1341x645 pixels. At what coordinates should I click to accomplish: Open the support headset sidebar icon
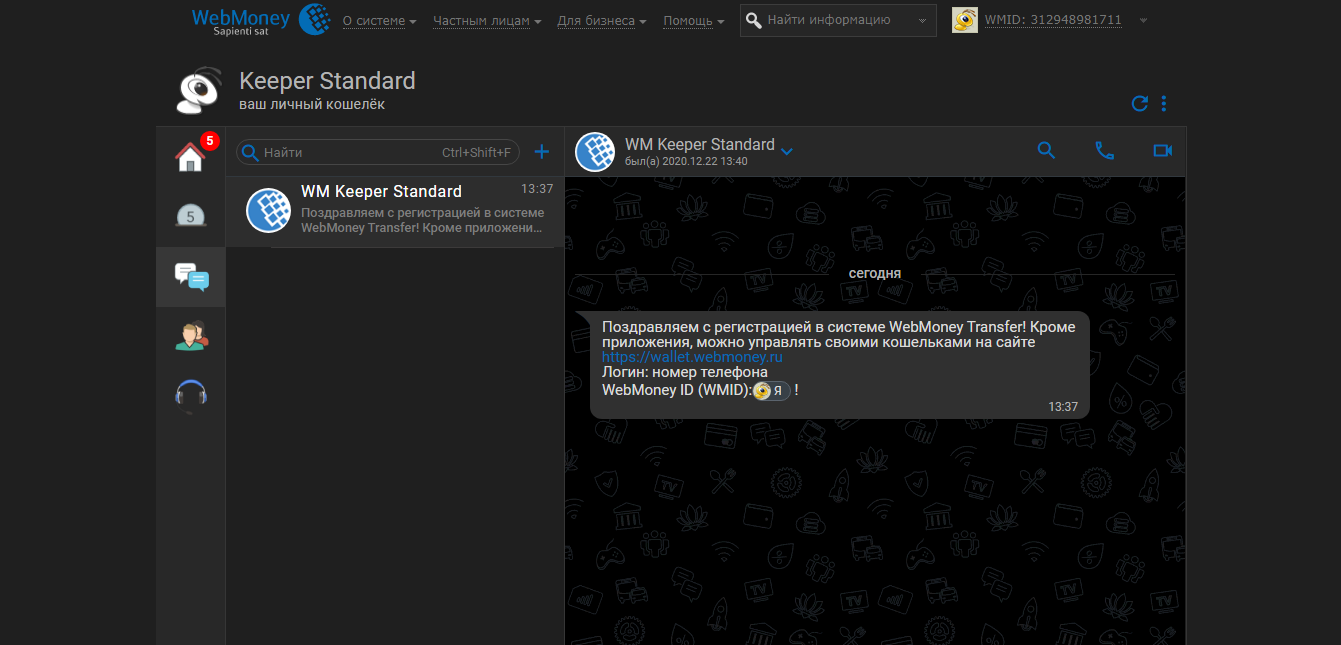click(x=191, y=396)
